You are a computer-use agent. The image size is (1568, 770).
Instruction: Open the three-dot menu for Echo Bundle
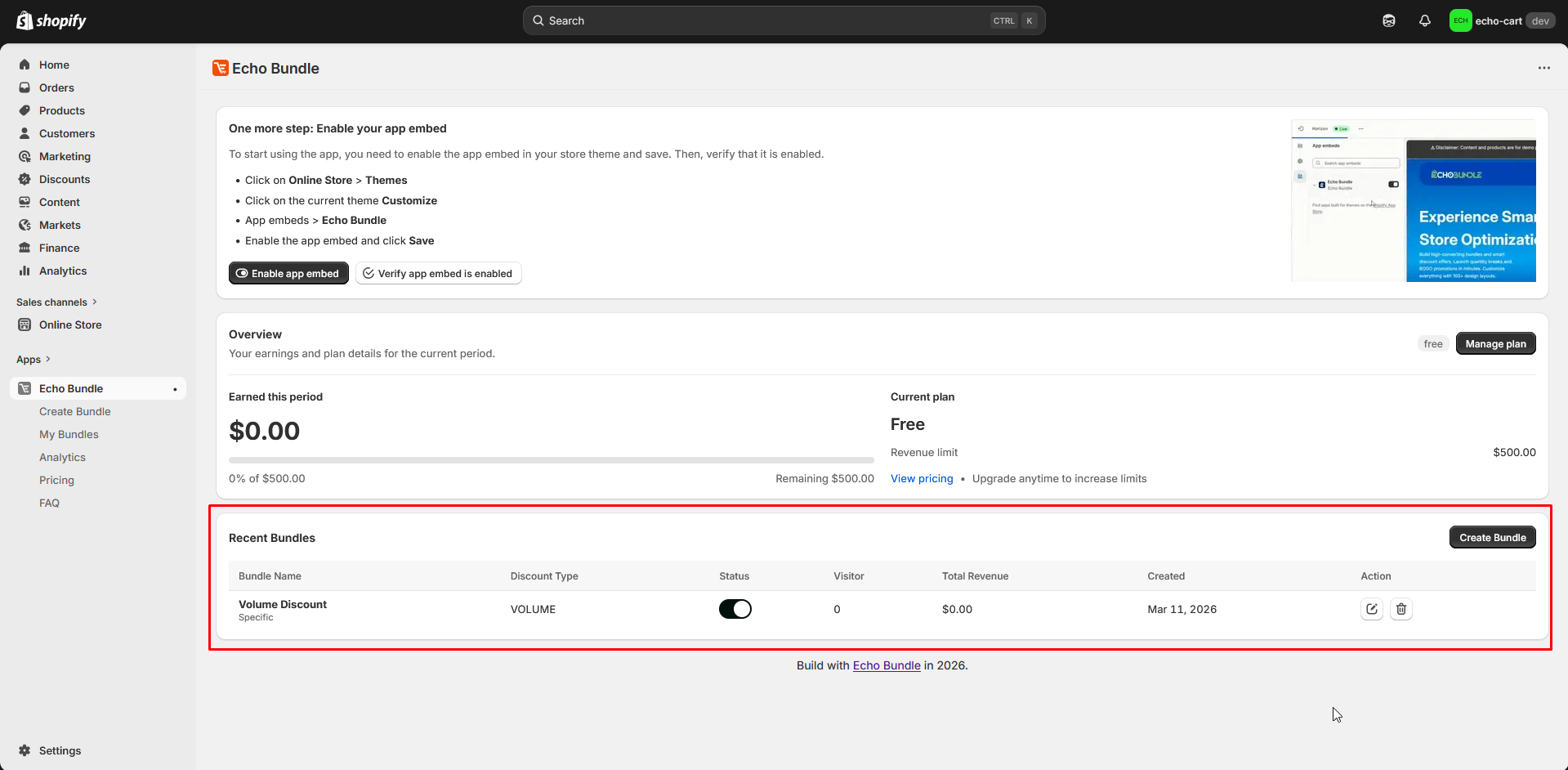tap(1543, 68)
